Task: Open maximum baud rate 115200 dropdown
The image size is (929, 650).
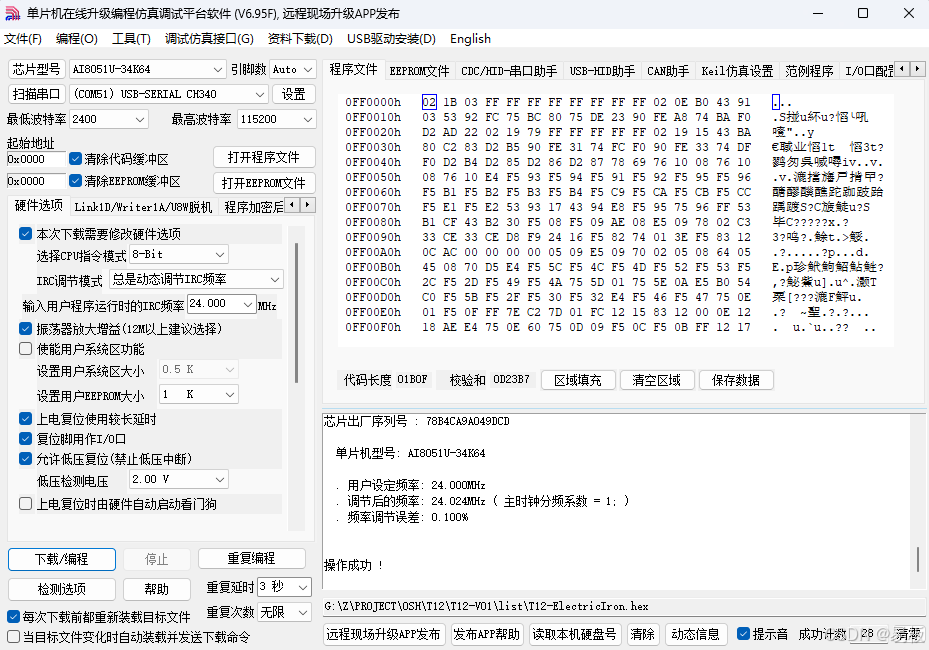Action: click(x=277, y=119)
